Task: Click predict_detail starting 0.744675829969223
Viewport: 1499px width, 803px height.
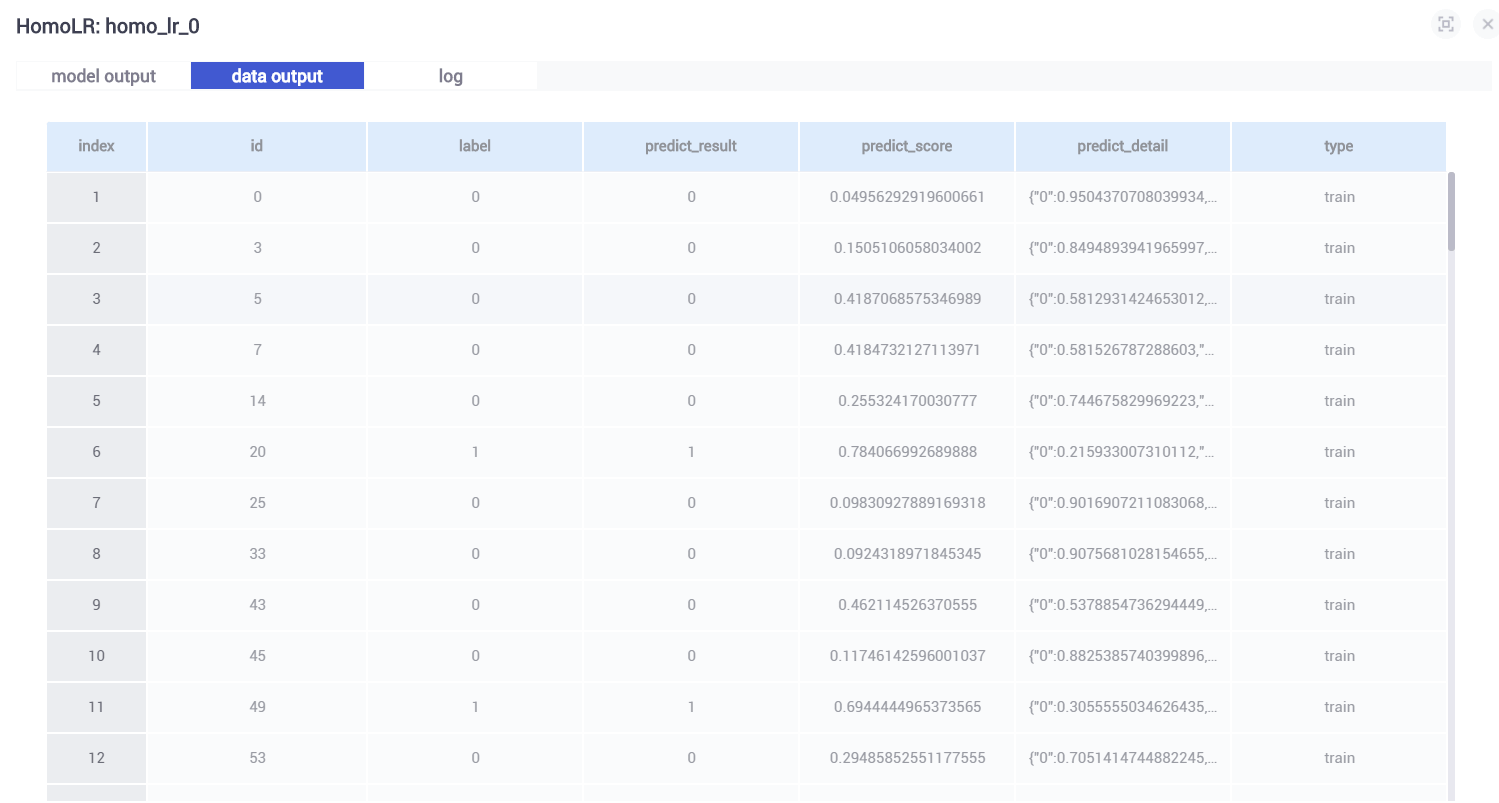Action: [x=1123, y=401]
